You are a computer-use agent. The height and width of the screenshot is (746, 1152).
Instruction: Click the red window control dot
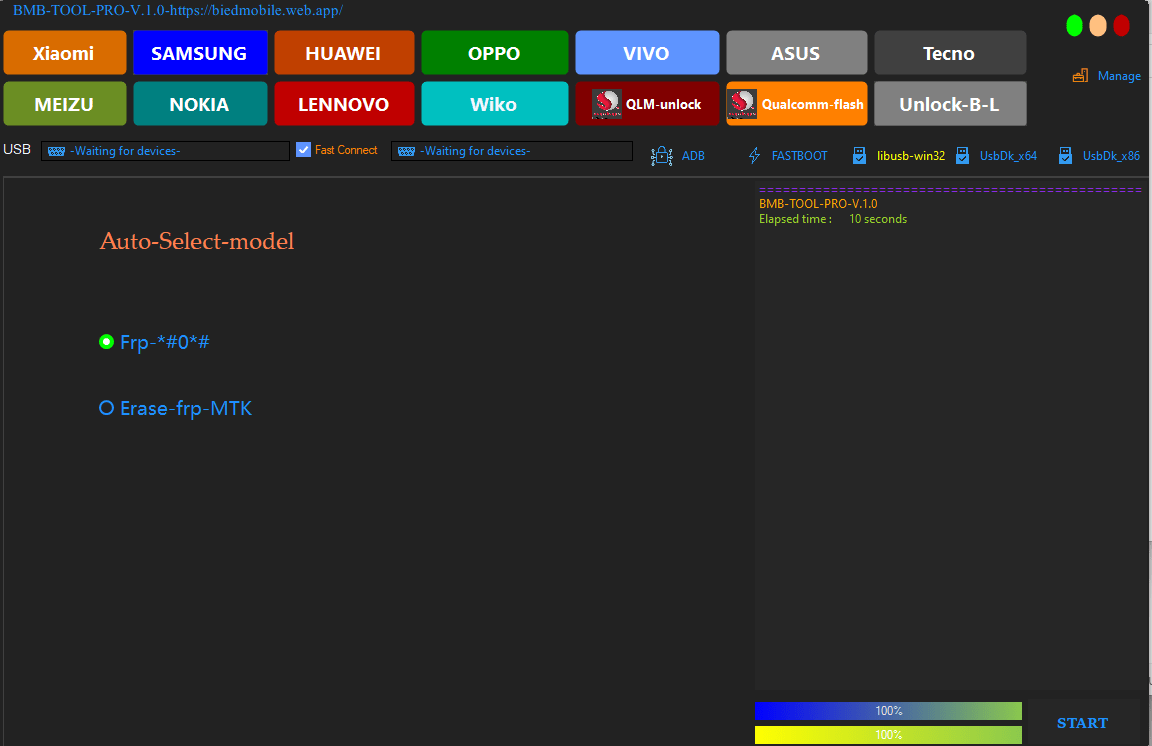(1121, 26)
